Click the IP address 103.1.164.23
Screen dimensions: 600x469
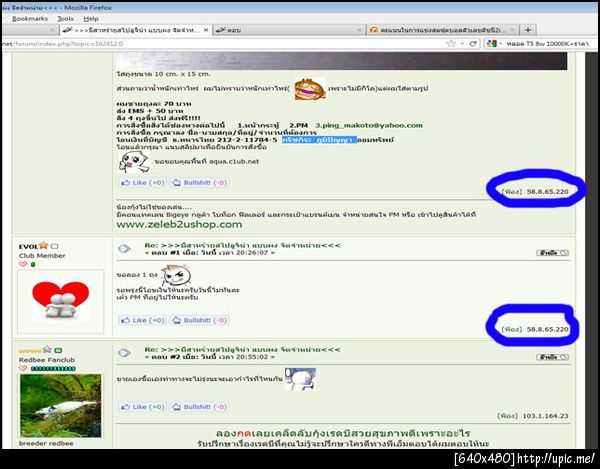pos(545,416)
